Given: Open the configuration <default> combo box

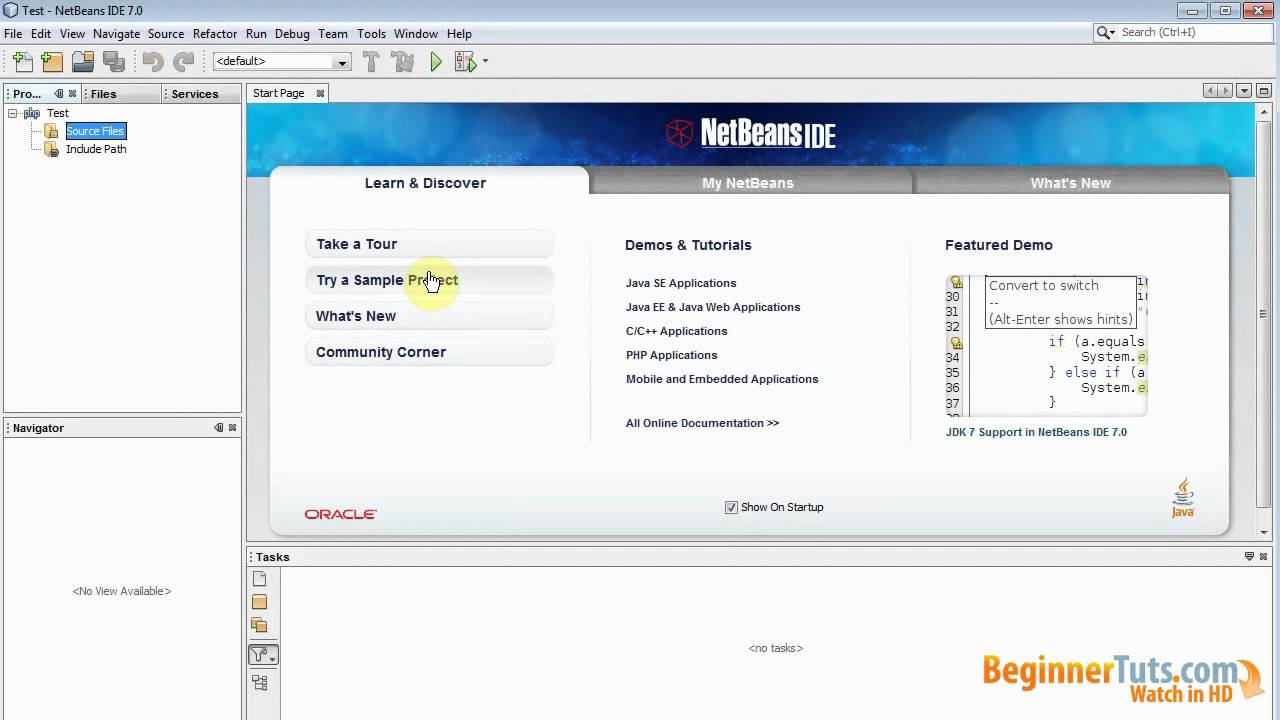Looking at the screenshot, I should (x=281, y=61).
